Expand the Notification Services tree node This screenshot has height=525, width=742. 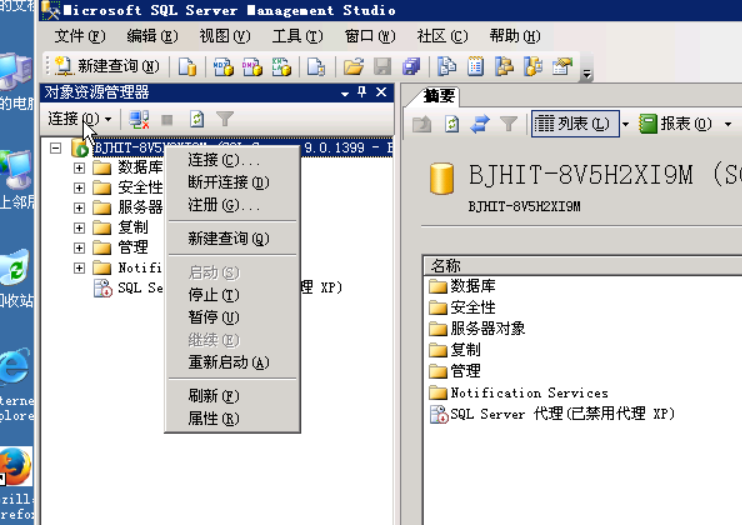pyautogui.click(x=79, y=268)
